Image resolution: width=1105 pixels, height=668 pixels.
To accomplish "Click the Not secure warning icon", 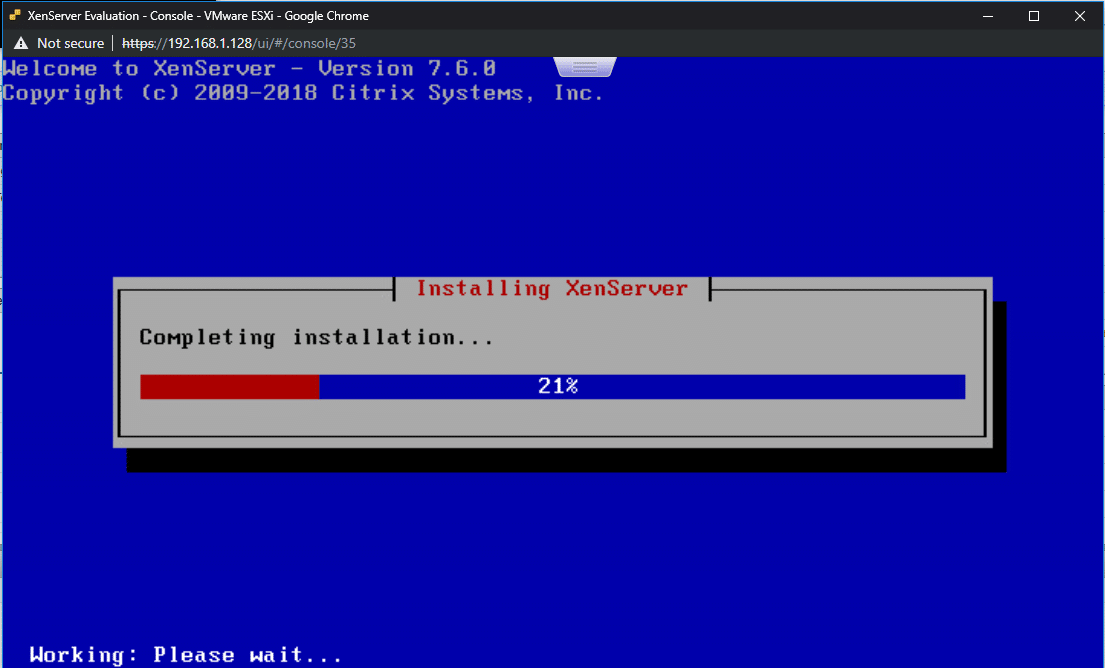I will point(20,43).
